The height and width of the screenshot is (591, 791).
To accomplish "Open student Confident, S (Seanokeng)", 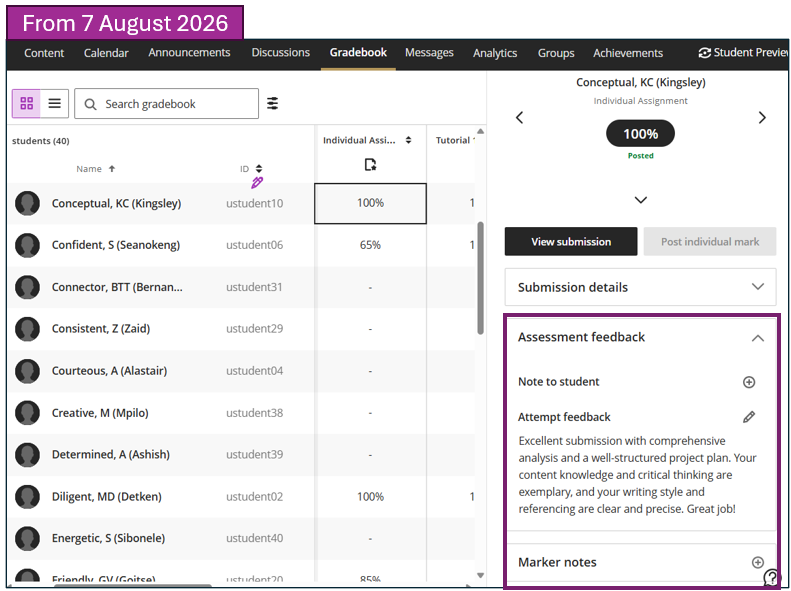I will [x=116, y=245].
